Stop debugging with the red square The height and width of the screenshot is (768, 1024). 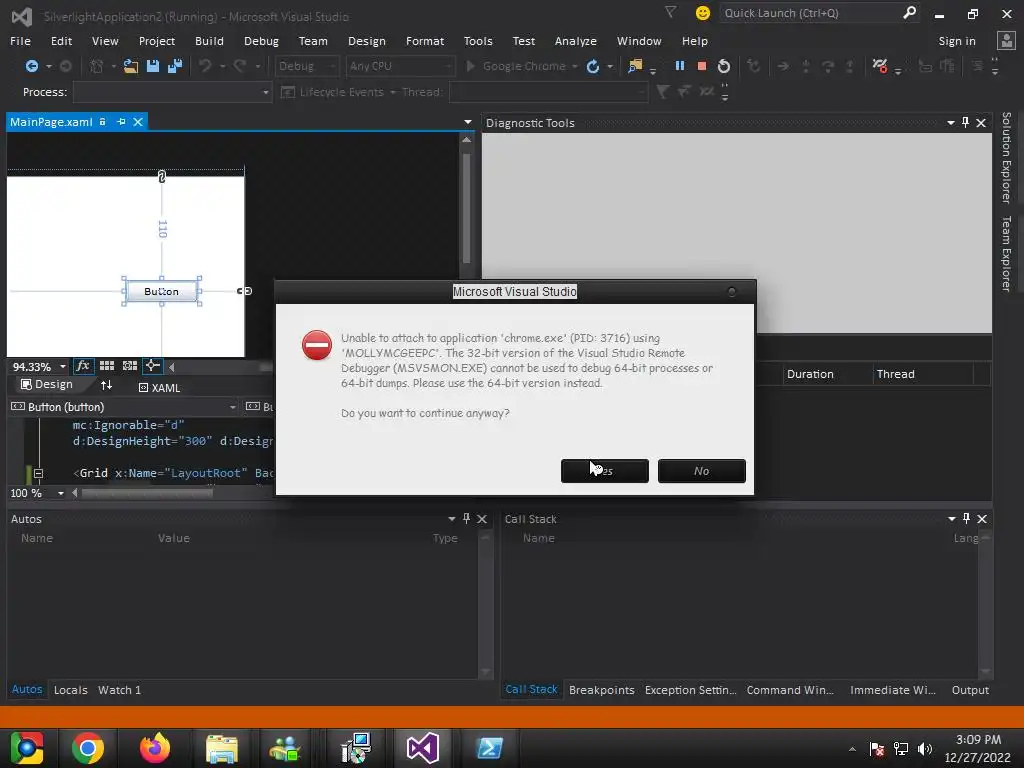coord(701,66)
